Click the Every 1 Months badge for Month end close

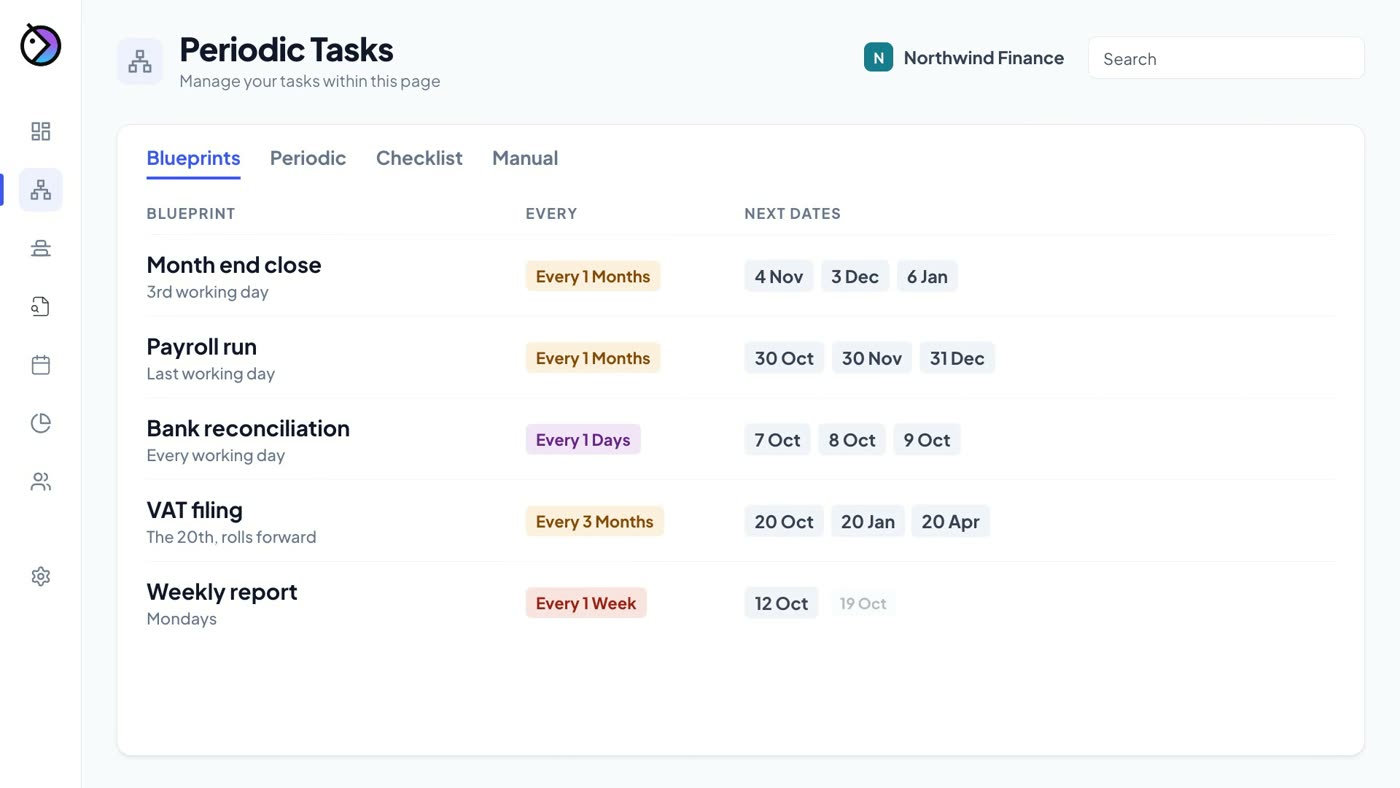pos(593,277)
